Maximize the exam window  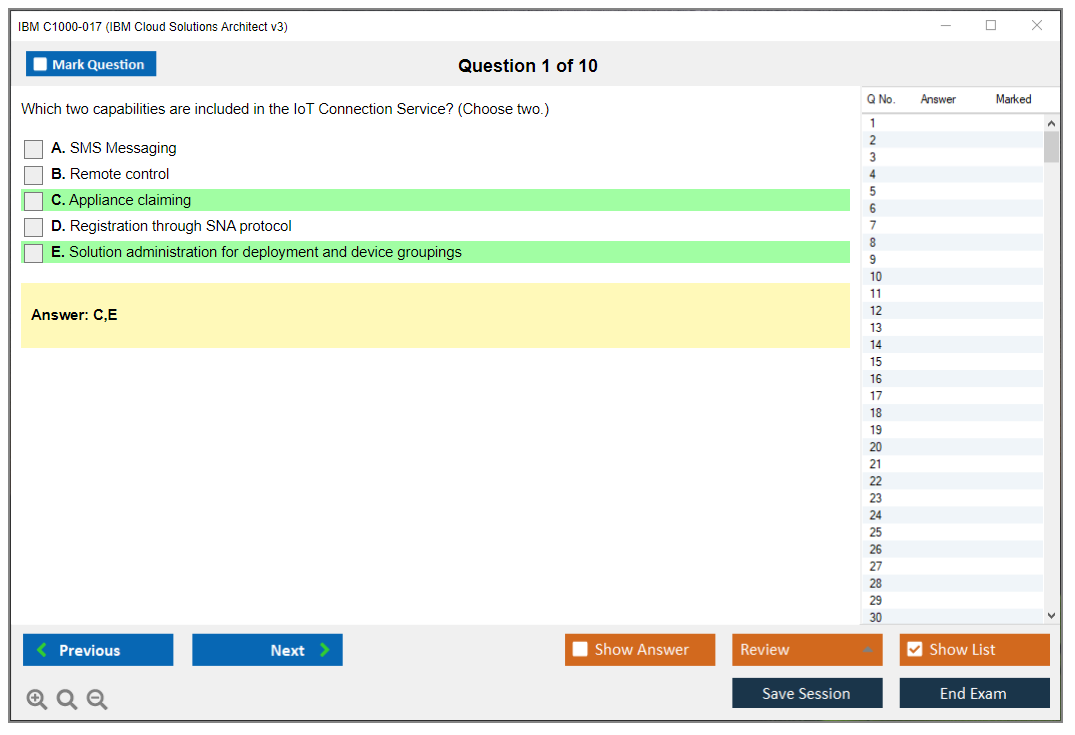pyautogui.click(x=991, y=26)
